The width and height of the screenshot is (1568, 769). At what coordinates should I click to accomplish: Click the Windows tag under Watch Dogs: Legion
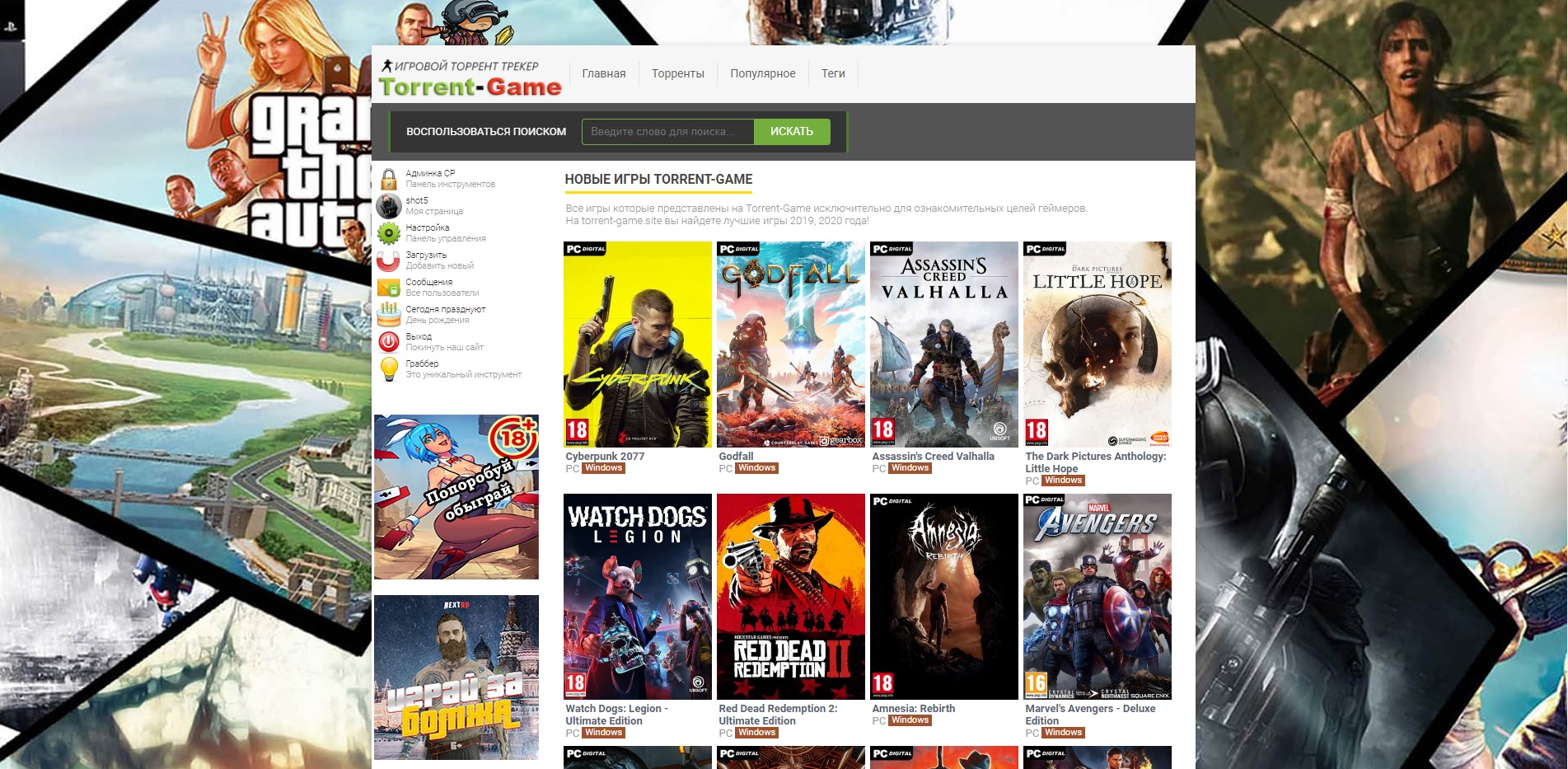(604, 733)
